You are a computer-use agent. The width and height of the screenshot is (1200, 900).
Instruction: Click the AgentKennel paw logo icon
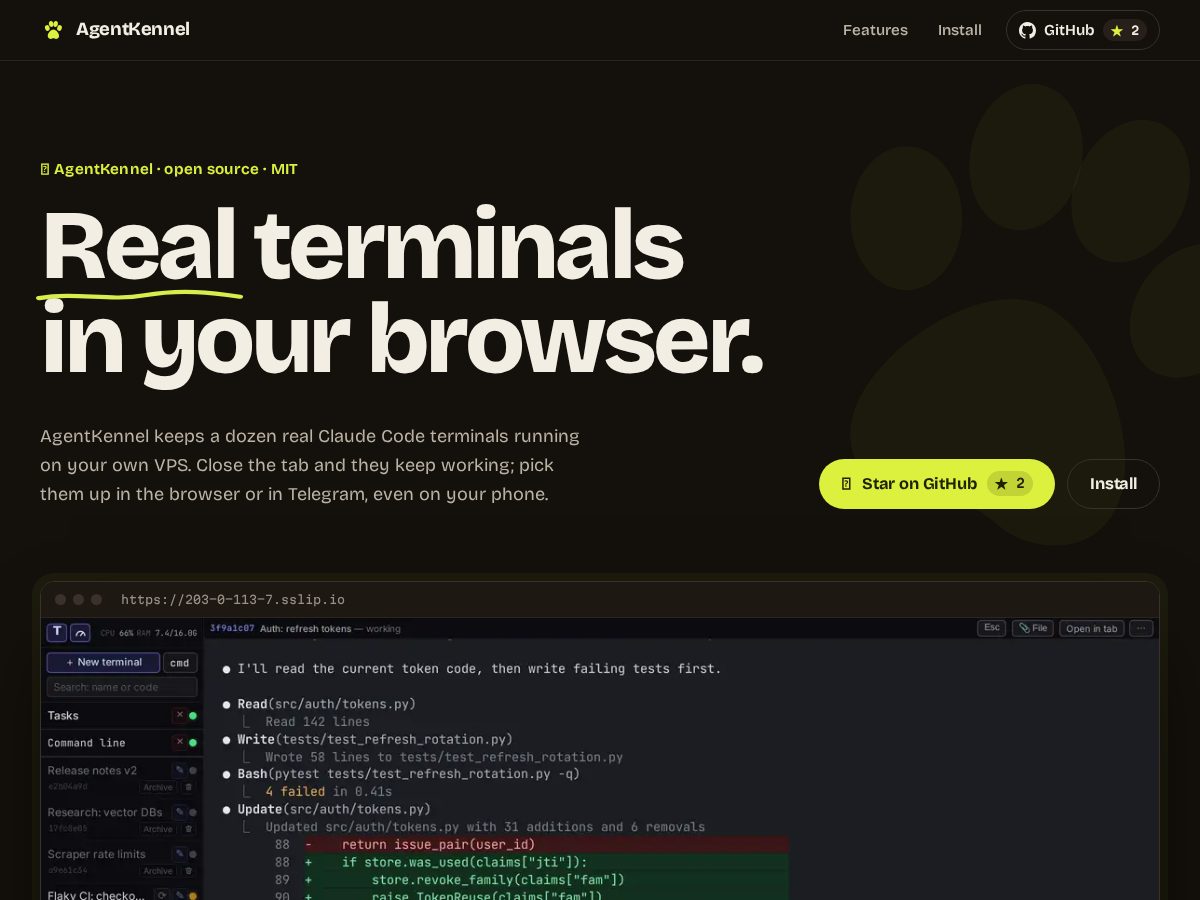coord(53,30)
